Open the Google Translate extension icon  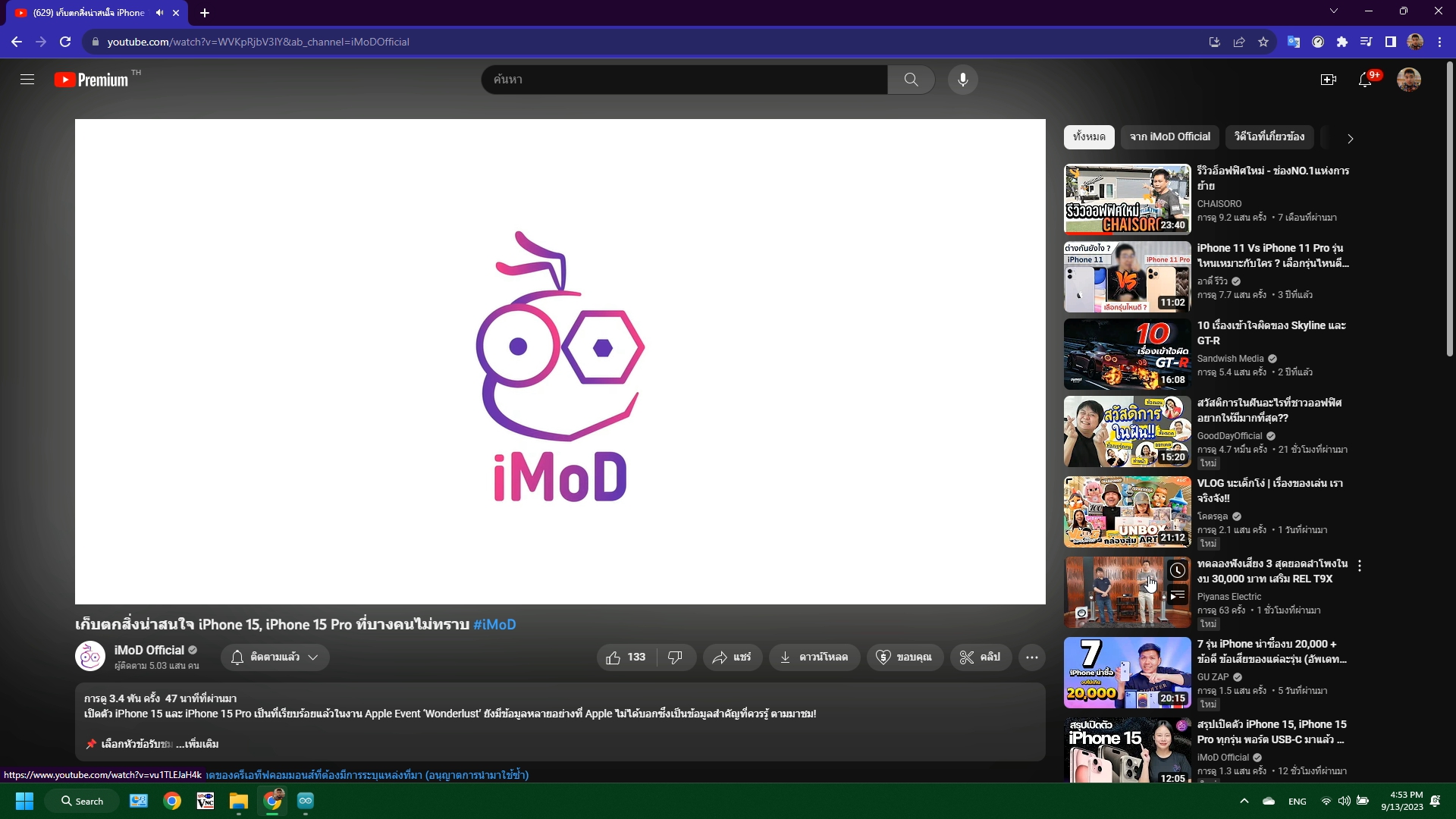point(1294,42)
